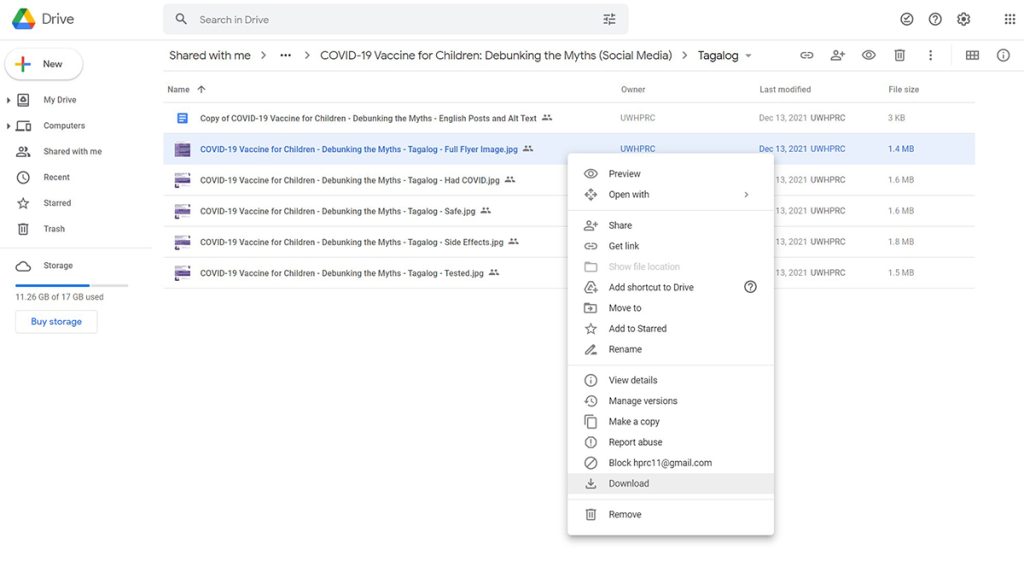Choose Manage versions menu item
This screenshot has height=561, width=1024.
[x=671, y=401]
